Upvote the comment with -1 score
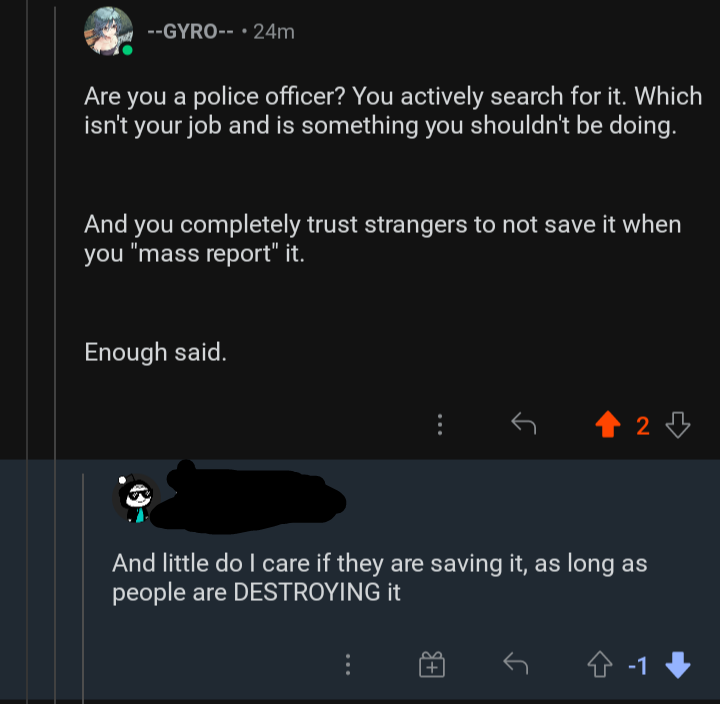Image resolution: width=720 pixels, height=704 pixels. point(599,664)
